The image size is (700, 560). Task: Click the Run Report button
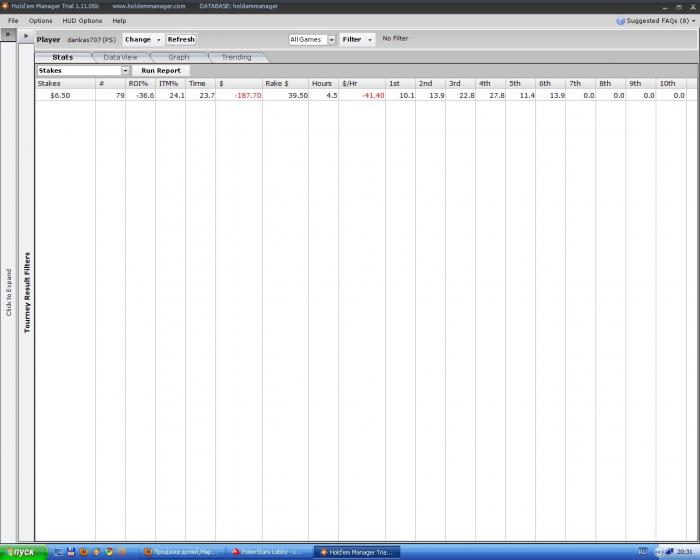(x=161, y=71)
